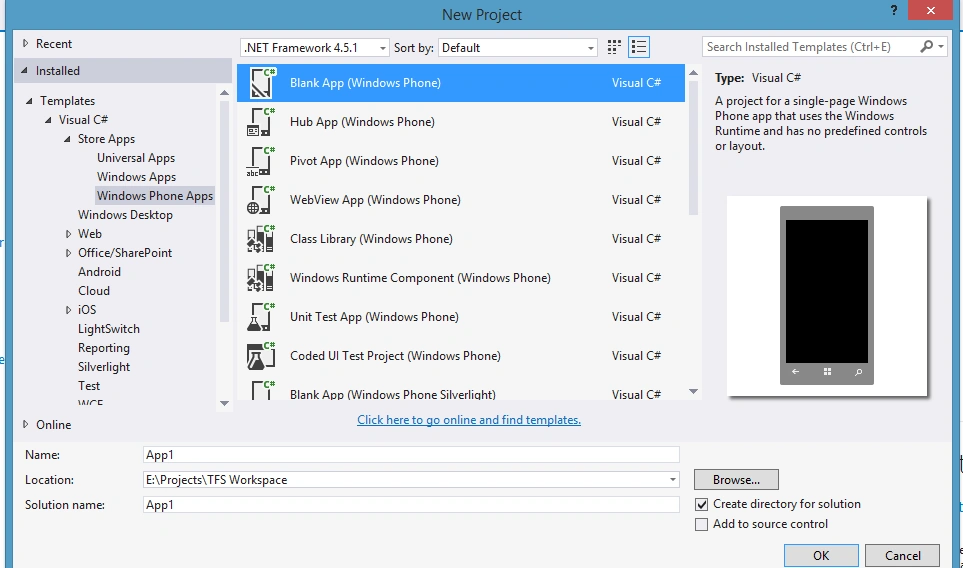Click the Hub App template icon
This screenshot has width=963, height=568.
pyautogui.click(x=261, y=122)
